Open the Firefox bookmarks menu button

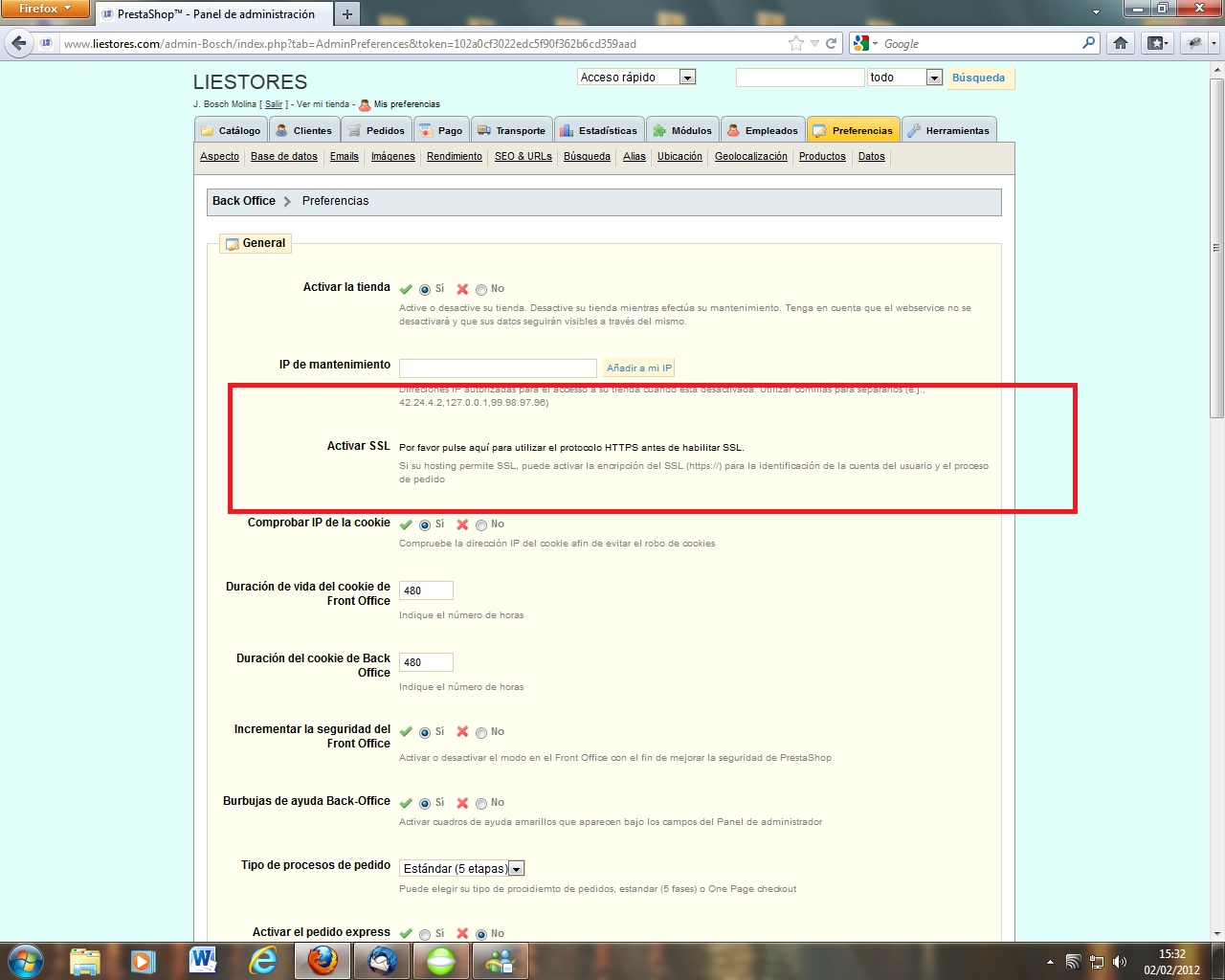coord(1157,43)
